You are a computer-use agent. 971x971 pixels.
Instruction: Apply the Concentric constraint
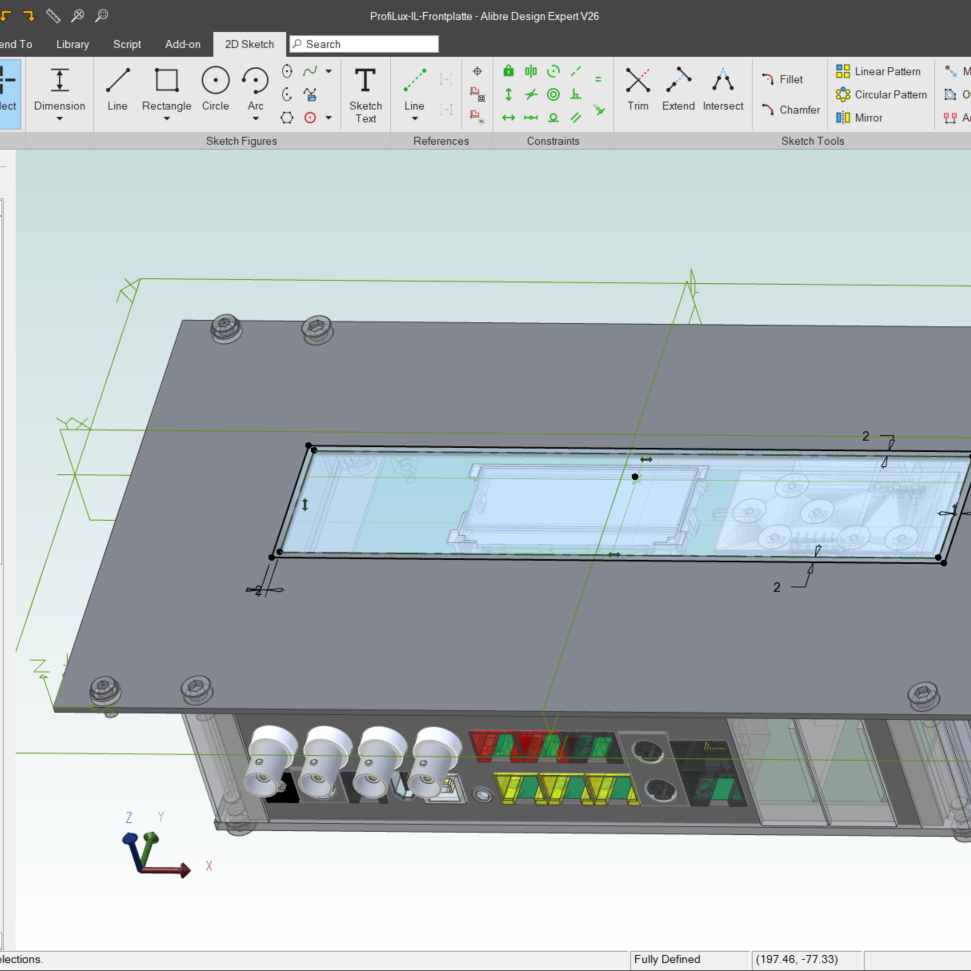pos(553,94)
